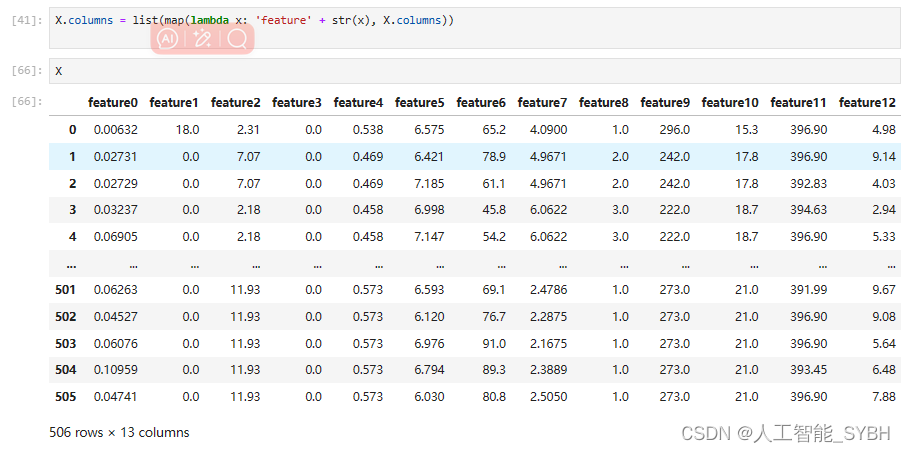Click the 506 rows × 13 columns summary
905x453 pixels.
(x=119, y=432)
